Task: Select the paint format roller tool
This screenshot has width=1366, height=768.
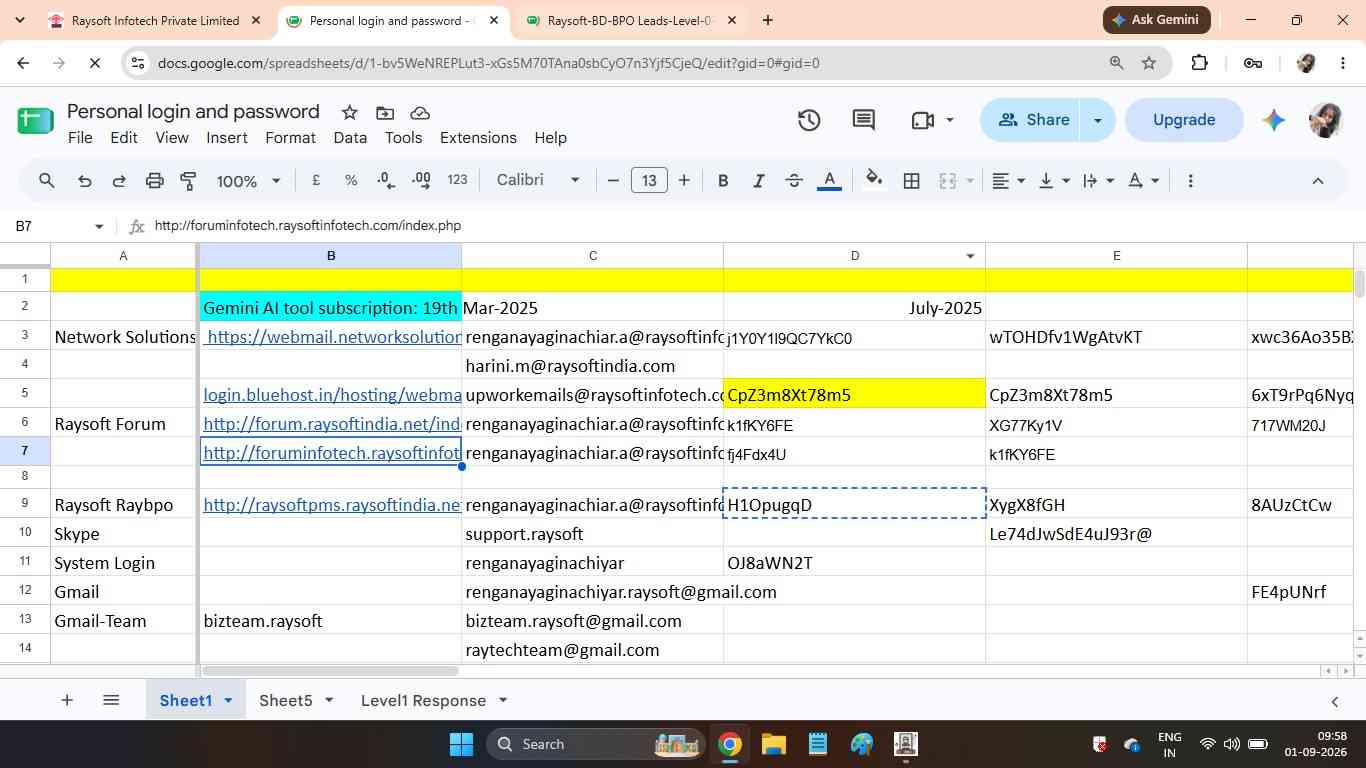Action: (x=188, y=181)
